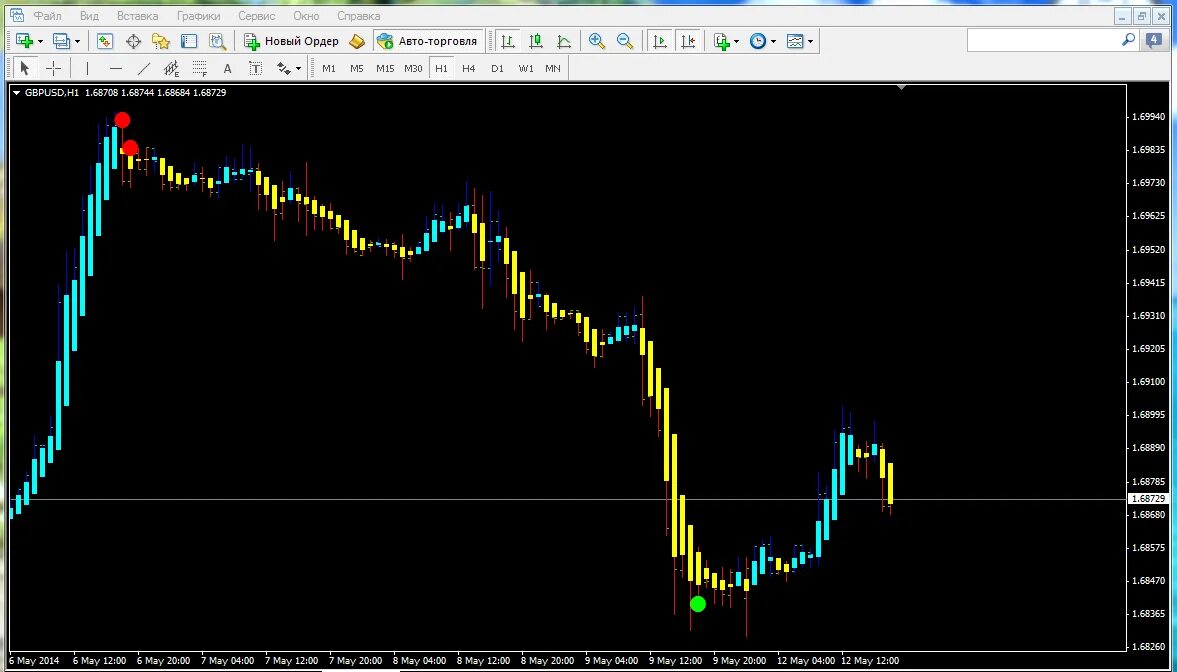Select the horizontal line drawing tool
The height and width of the screenshot is (672, 1177).
115,67
